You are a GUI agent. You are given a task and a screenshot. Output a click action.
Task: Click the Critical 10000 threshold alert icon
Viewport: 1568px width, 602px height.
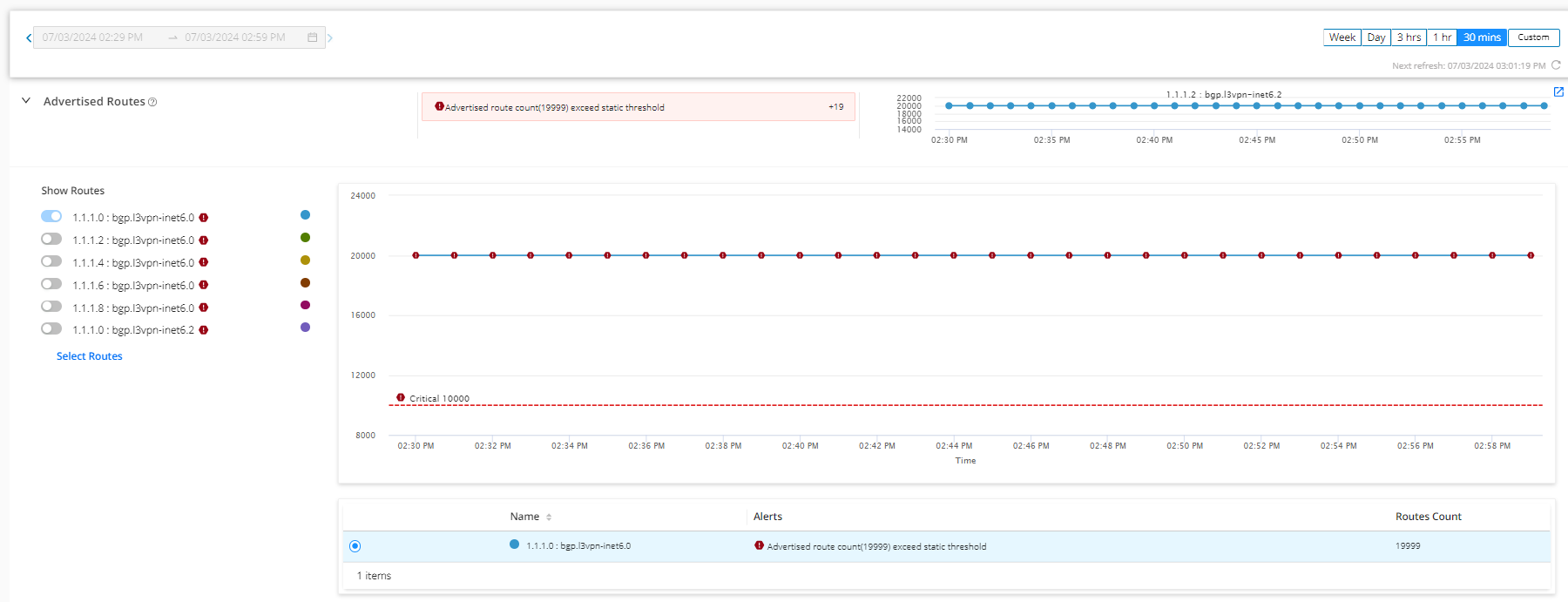click(401, 397)
